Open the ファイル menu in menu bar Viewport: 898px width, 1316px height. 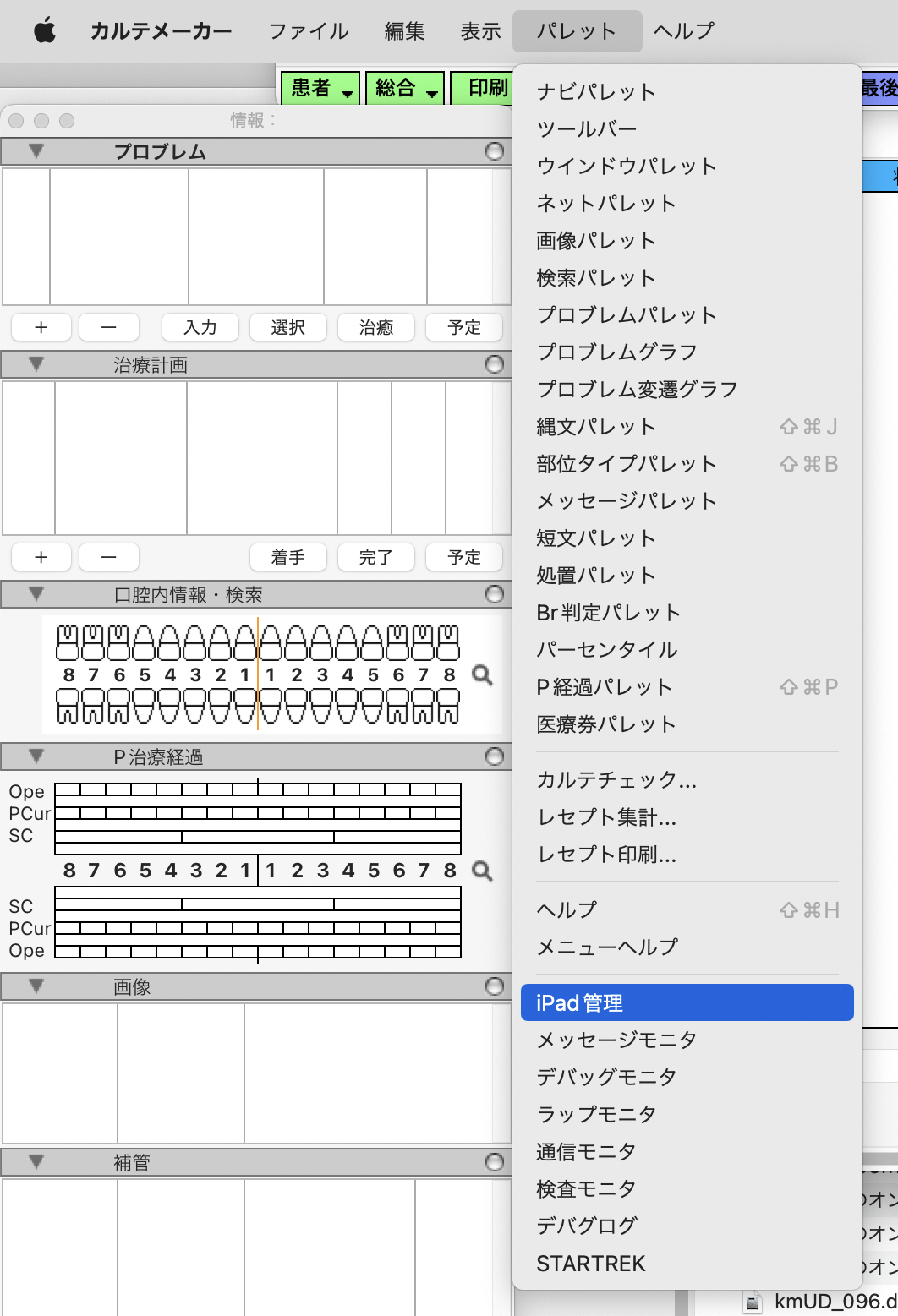point(308,31)
